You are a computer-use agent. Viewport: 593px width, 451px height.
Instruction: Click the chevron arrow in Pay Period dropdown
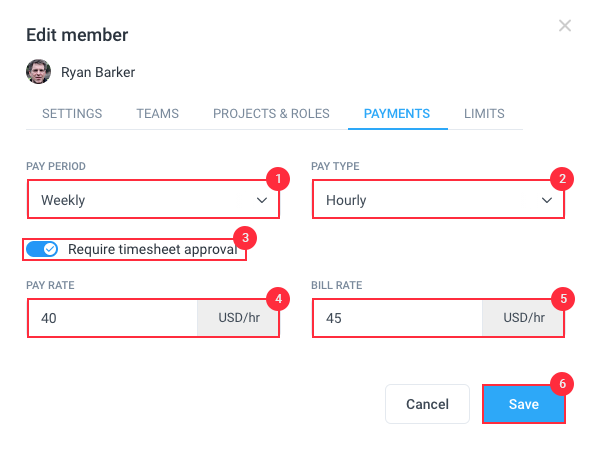(262, 200)
